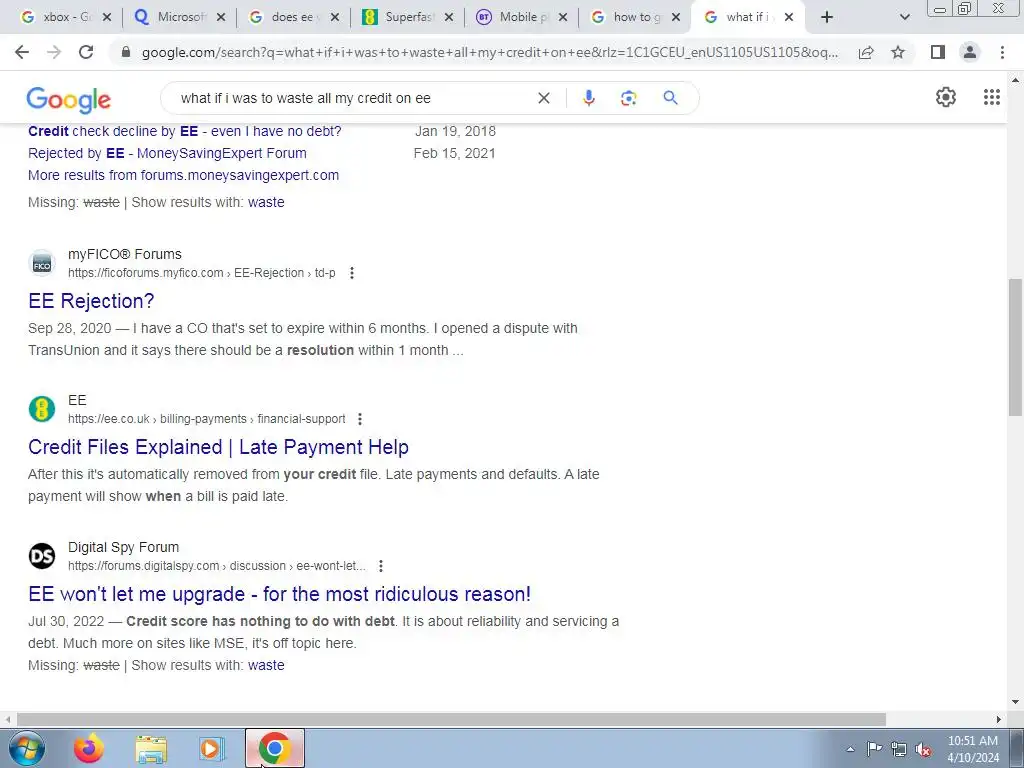View site information lock icon
The height and width of the screenshot is (768, 1024).
(x=127, y=52)
